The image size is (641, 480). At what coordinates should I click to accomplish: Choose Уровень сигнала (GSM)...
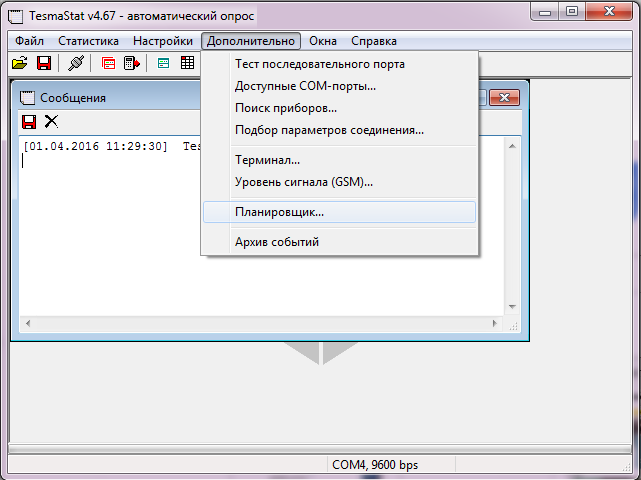point(339,182)
